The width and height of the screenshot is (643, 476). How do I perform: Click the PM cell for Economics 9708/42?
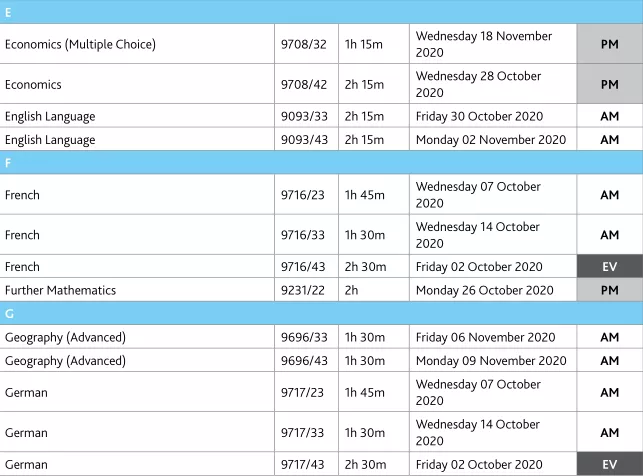pos(610,84)
